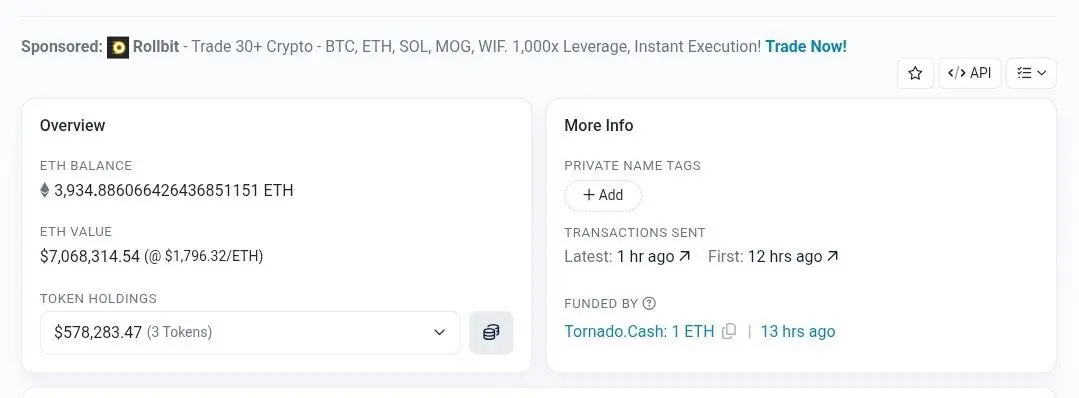Open the 13 hrs ago funding transaction
The width and height of the screenshot is (1079, 398).
click(x=798, y=332)
